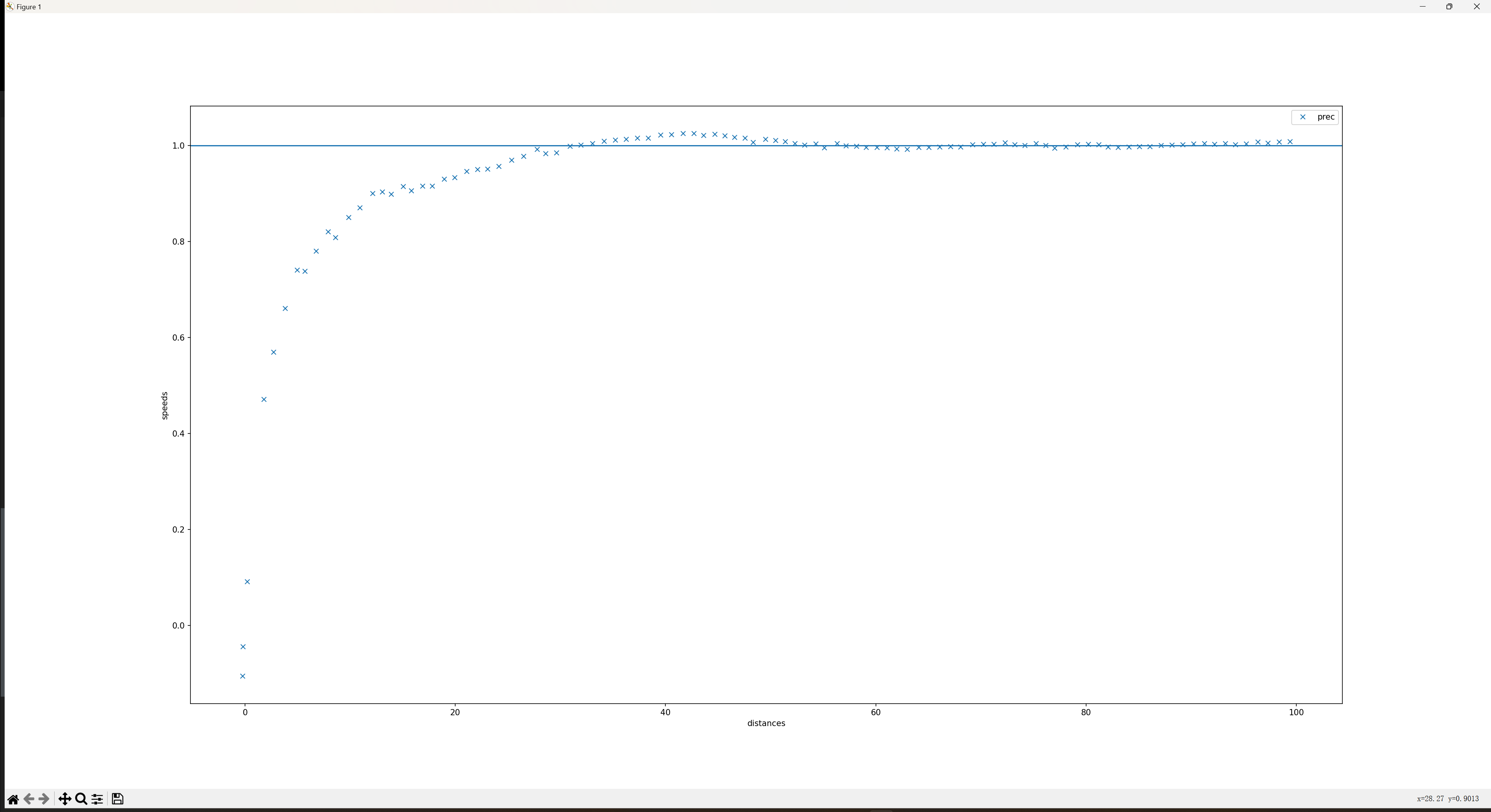Click the 100 x-axis tick label
The width and height of the screenshot is (1491, 812).
click(x=1296, y=713)
